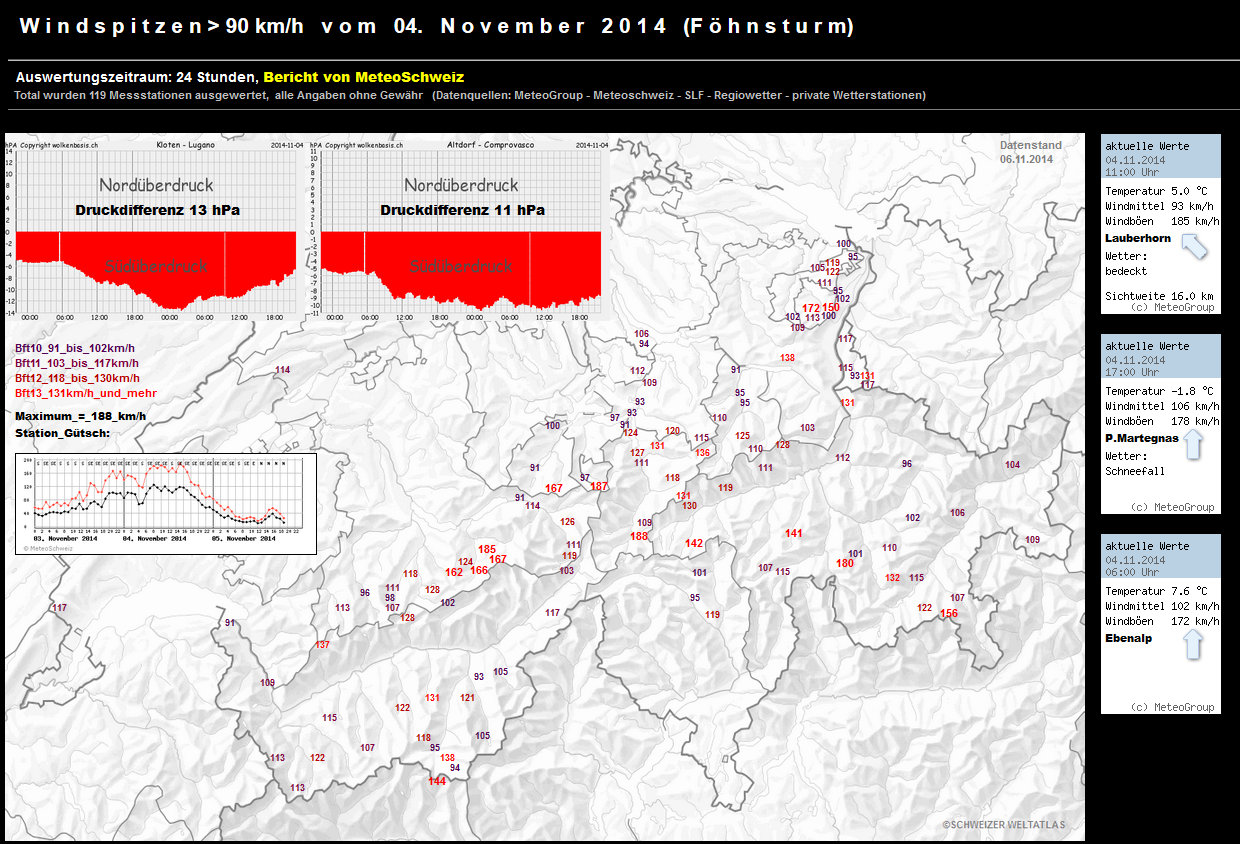Click the P.Martegnas wind direction arrow
The width and height of the screenshot is (1240, 844).
point(1193,441)
